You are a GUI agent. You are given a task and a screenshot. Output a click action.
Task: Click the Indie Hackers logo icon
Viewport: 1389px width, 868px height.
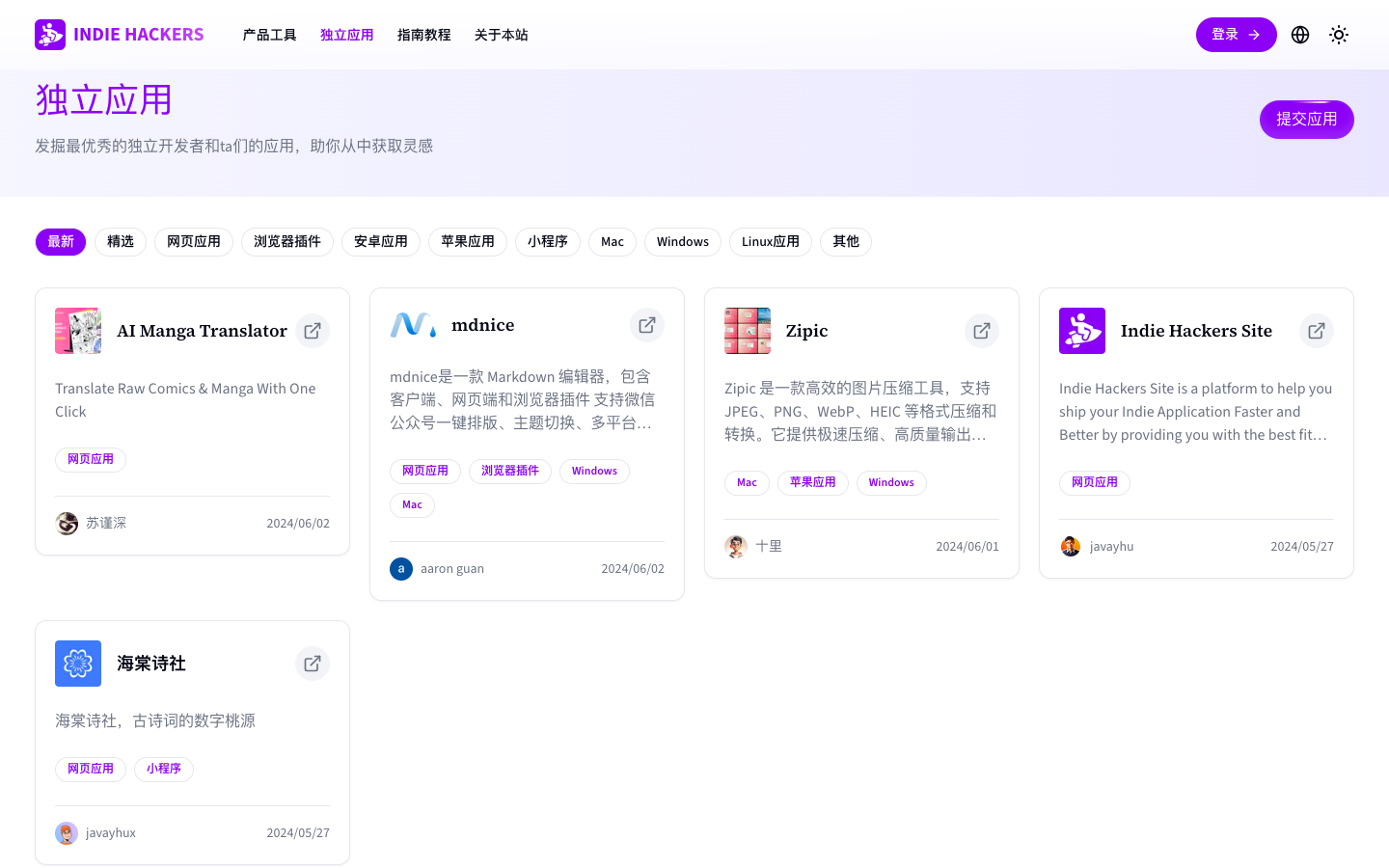(50, 34)
